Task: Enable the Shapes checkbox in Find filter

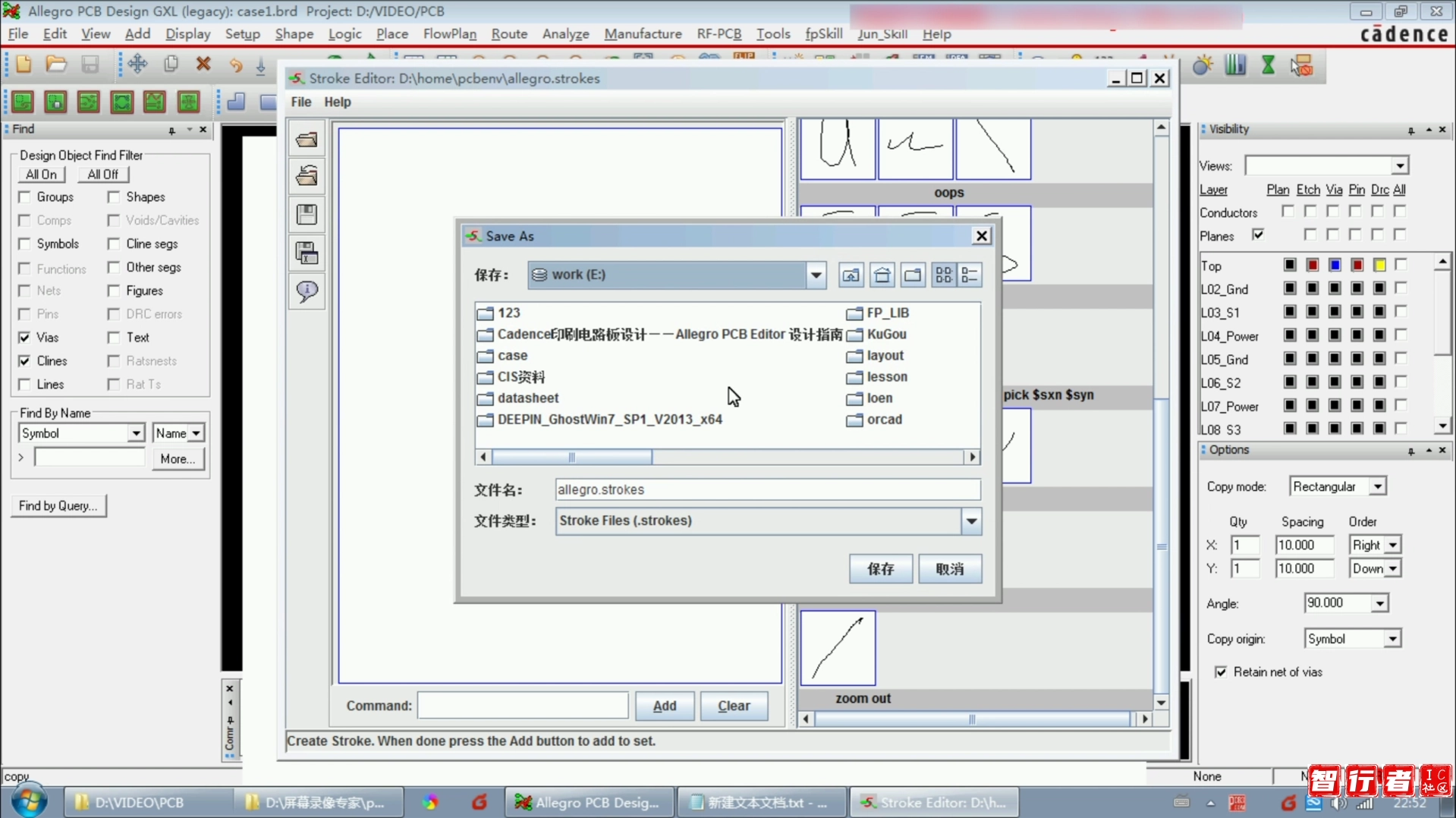Action: (114, 197)
